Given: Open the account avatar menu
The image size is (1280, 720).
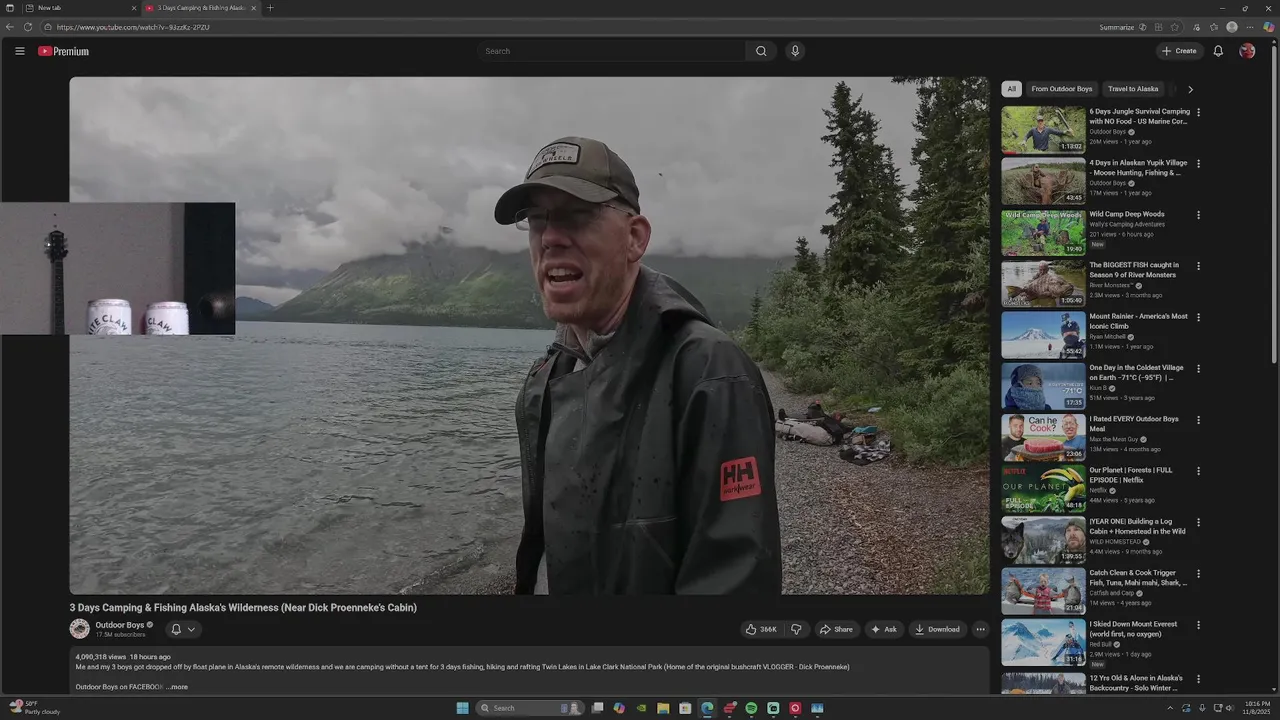Looking at the screenshot, I should click(1247, 51).
